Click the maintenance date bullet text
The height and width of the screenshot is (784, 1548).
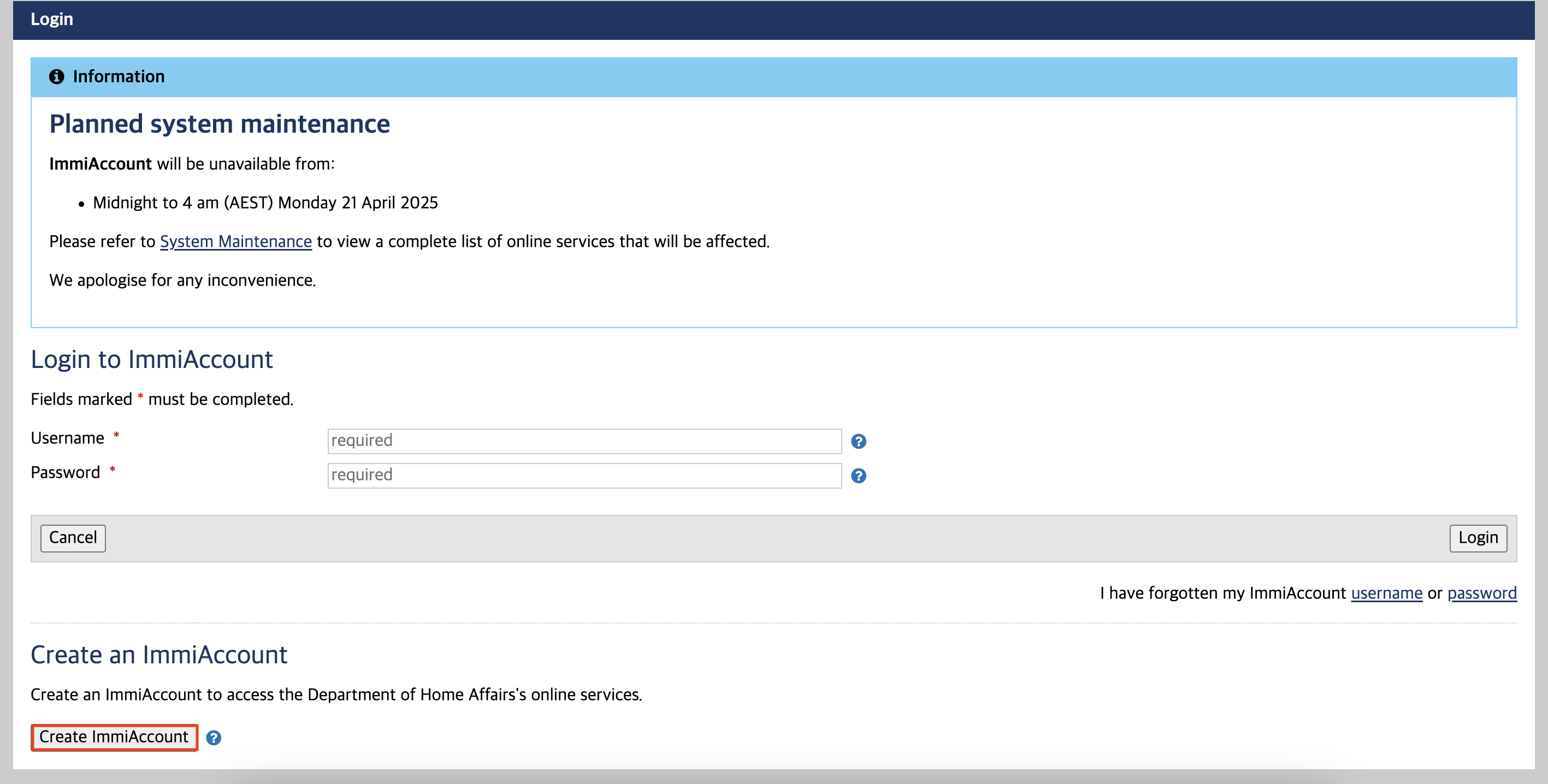tap(265, 203)
